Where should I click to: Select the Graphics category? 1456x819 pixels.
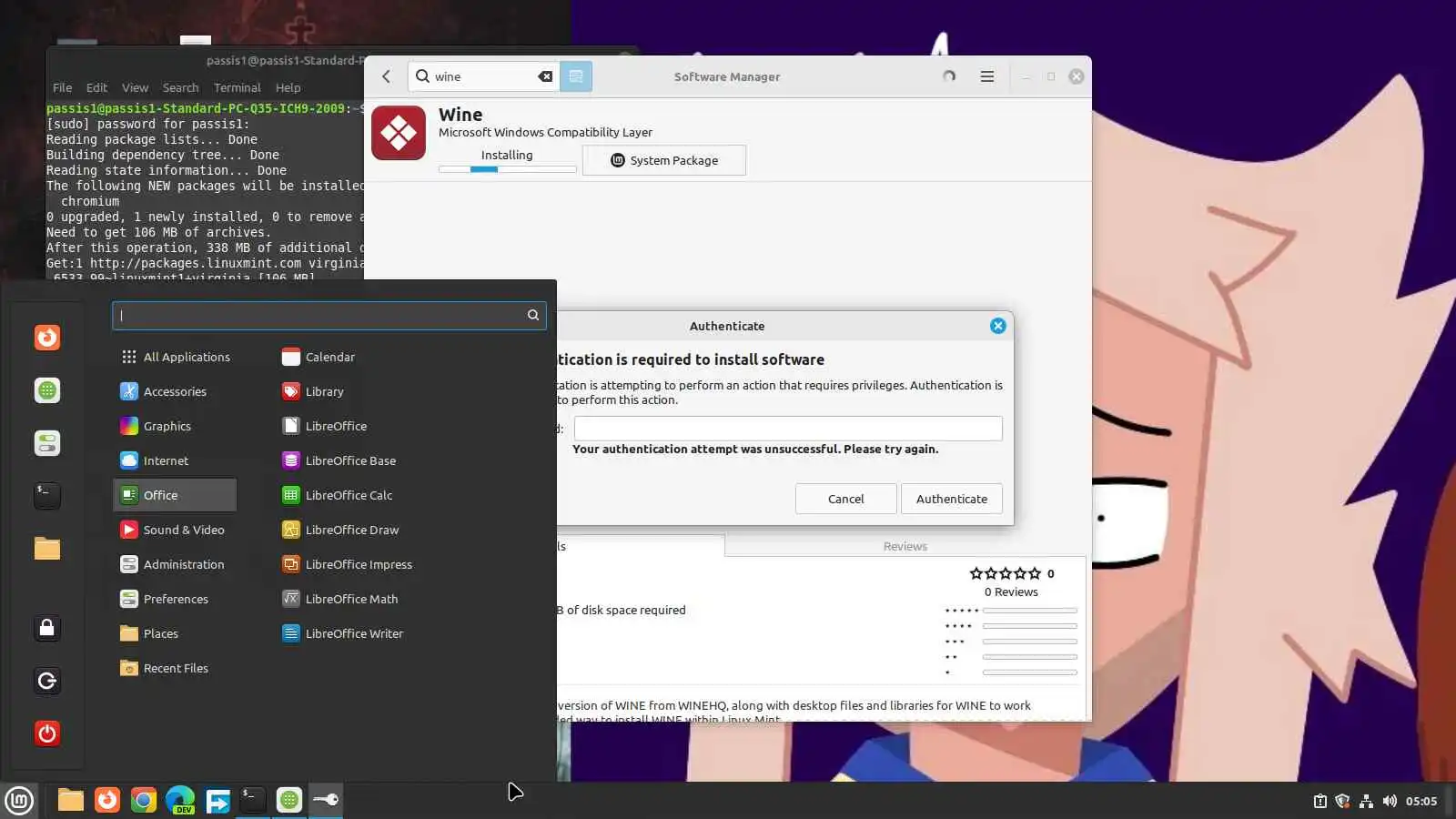tap(175, 426)
